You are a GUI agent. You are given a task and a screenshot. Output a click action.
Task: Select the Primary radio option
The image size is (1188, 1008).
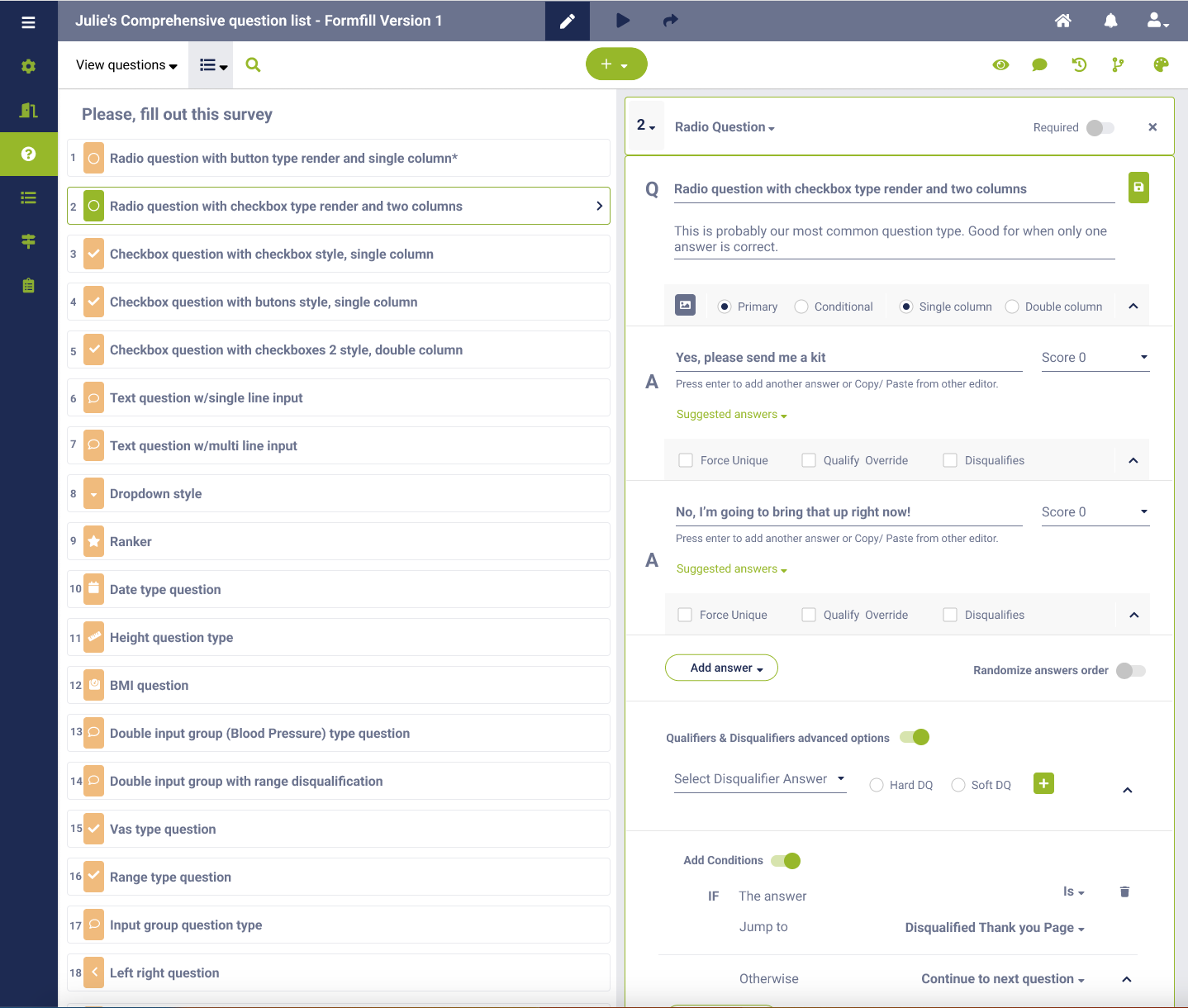(725, 307)
